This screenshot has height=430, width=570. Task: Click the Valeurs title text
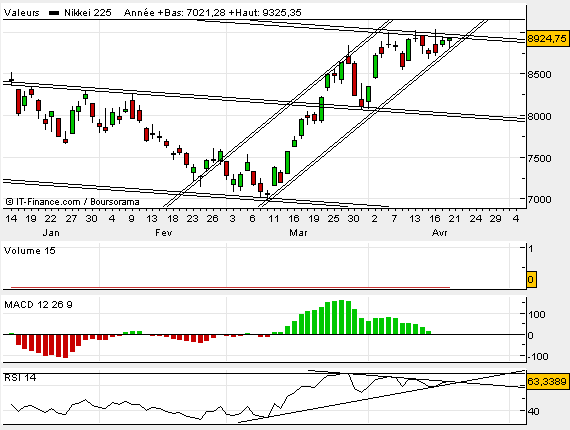pyautogui.click(x=21, y=13)
